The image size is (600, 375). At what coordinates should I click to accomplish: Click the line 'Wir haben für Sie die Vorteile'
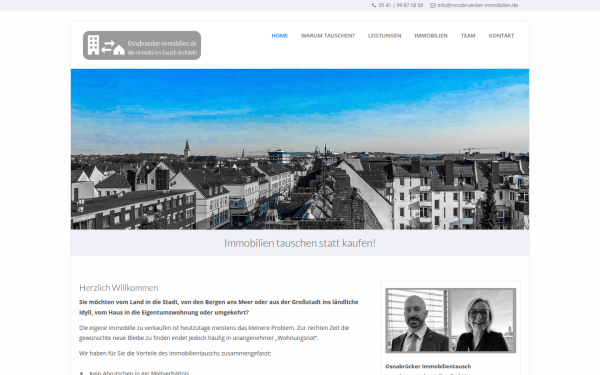[x=175, y=353]
